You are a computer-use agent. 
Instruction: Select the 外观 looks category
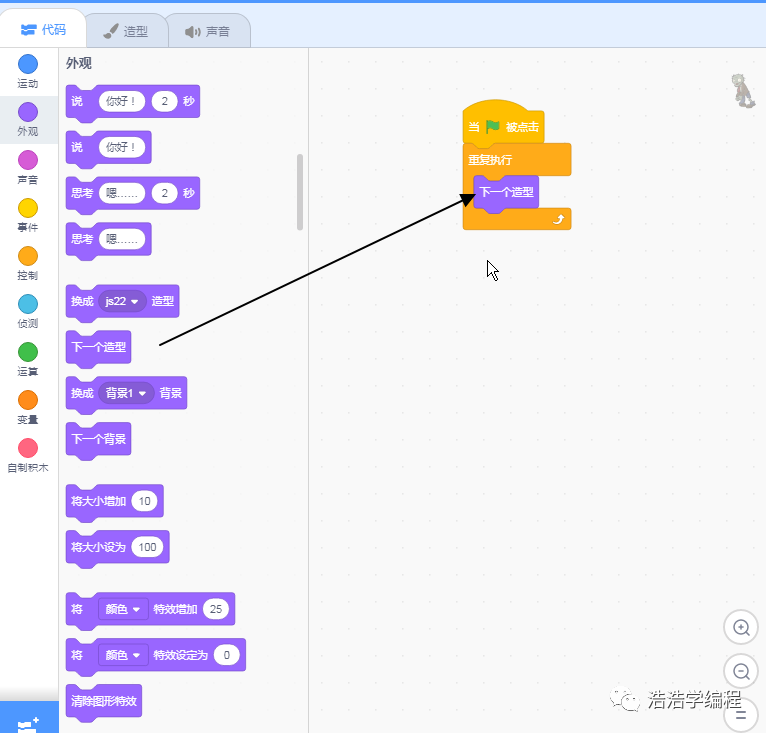(x=28, y=119)
